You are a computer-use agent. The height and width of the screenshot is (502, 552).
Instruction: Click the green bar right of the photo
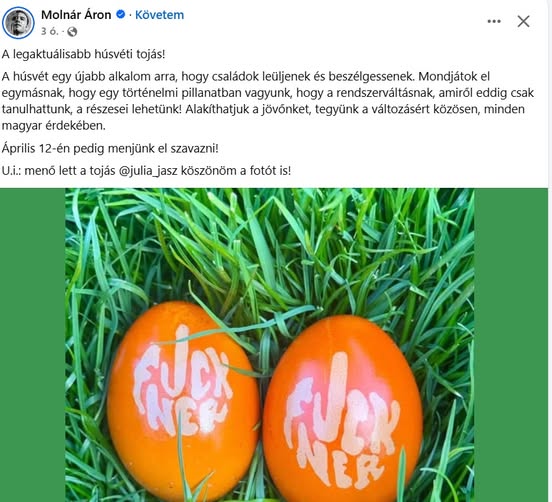pos(511,345)
